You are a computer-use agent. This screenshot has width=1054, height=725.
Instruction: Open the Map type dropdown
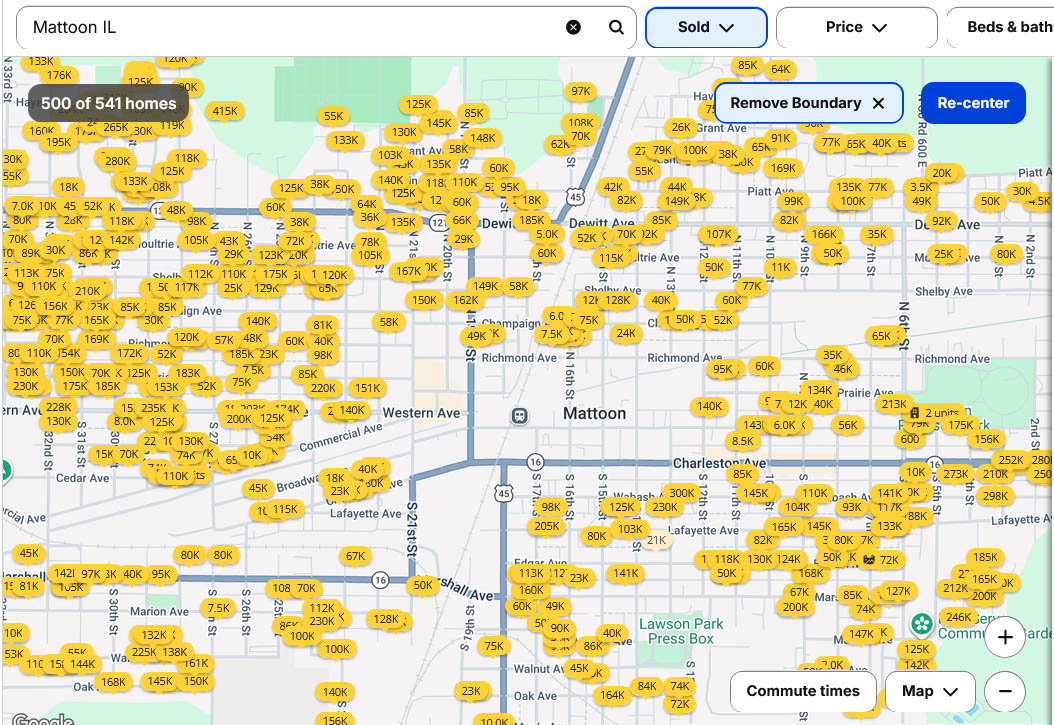[930, 691]
